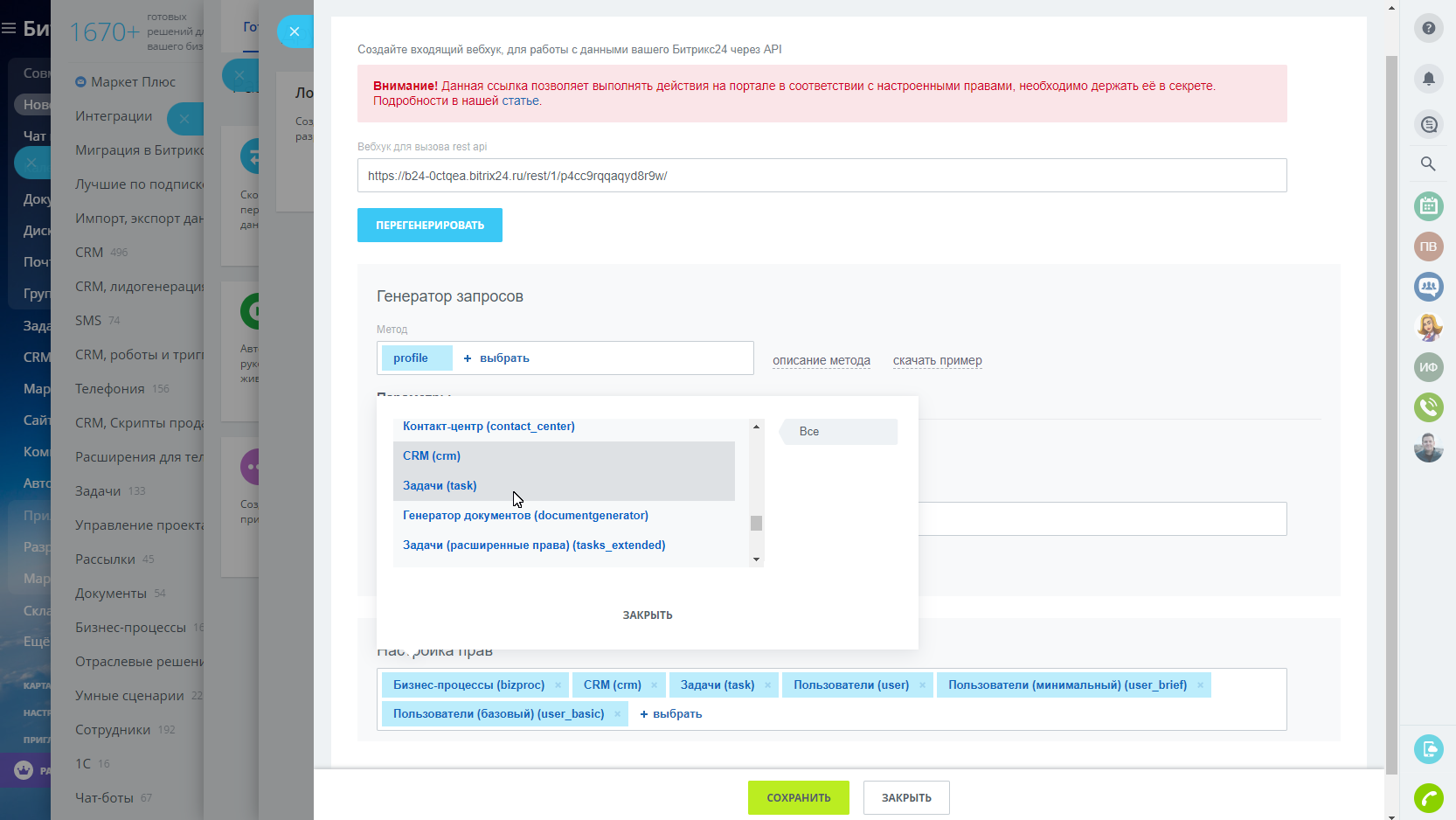
Task: Open Умные сценарии category
Action: 138,696
